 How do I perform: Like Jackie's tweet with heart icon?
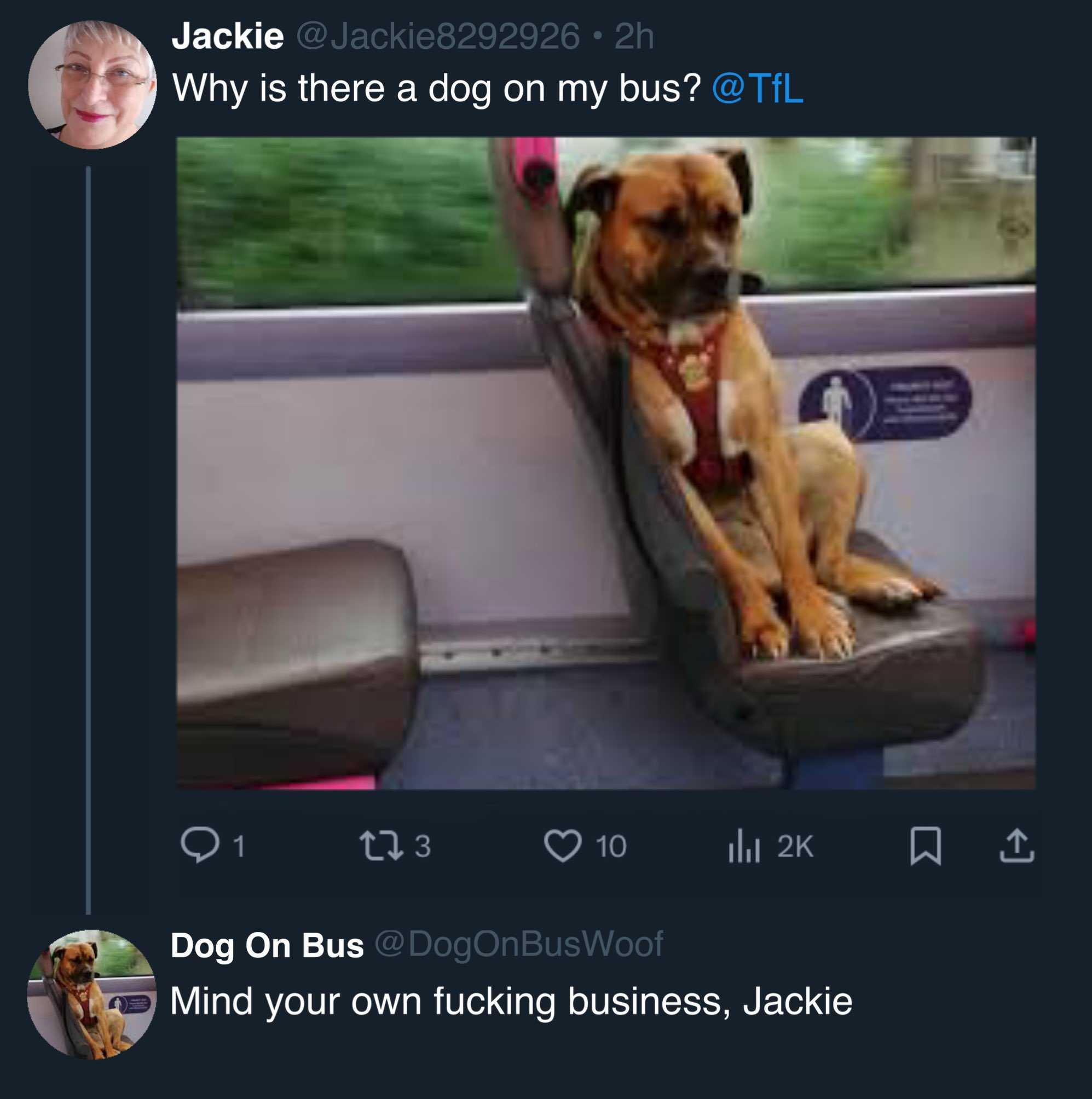[563, 846]
